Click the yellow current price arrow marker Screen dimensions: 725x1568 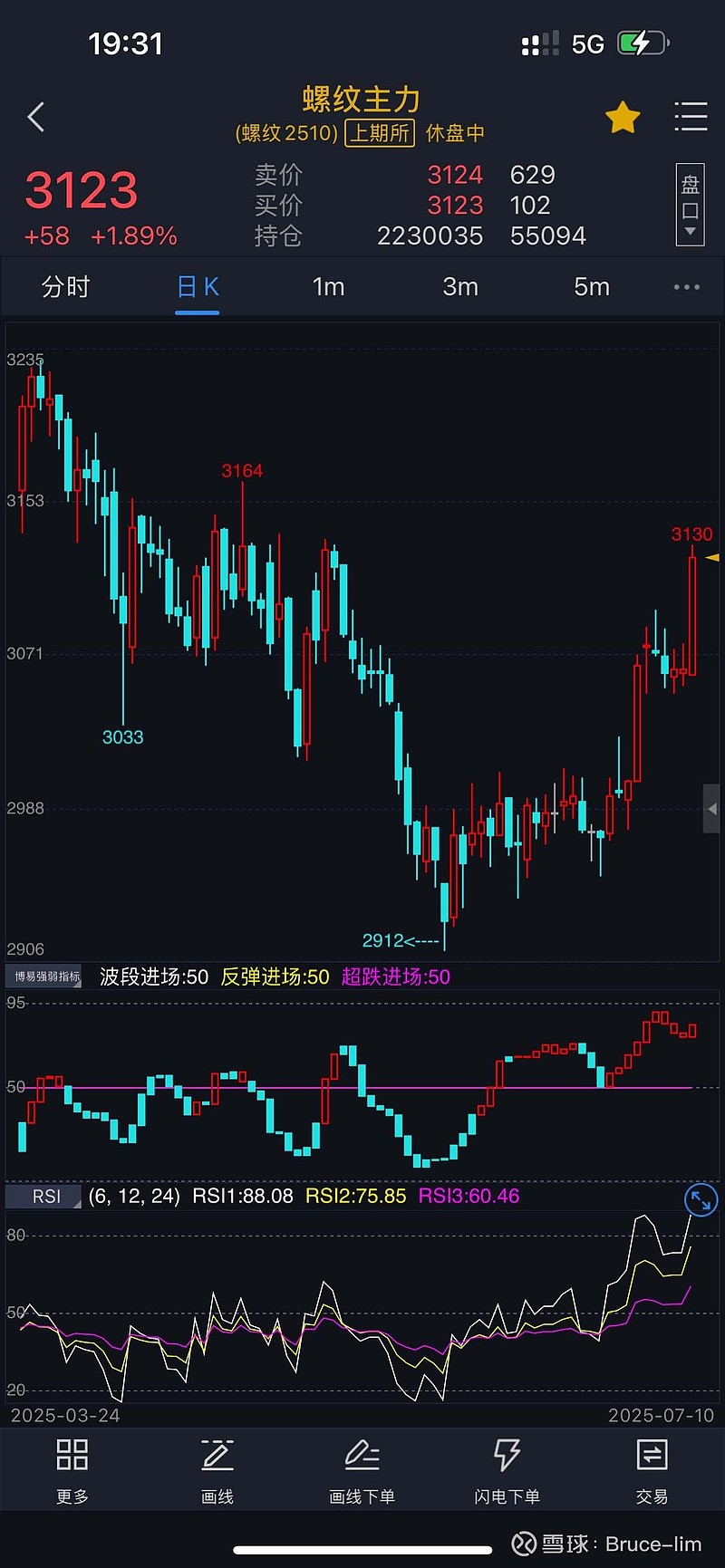point(712,557)
